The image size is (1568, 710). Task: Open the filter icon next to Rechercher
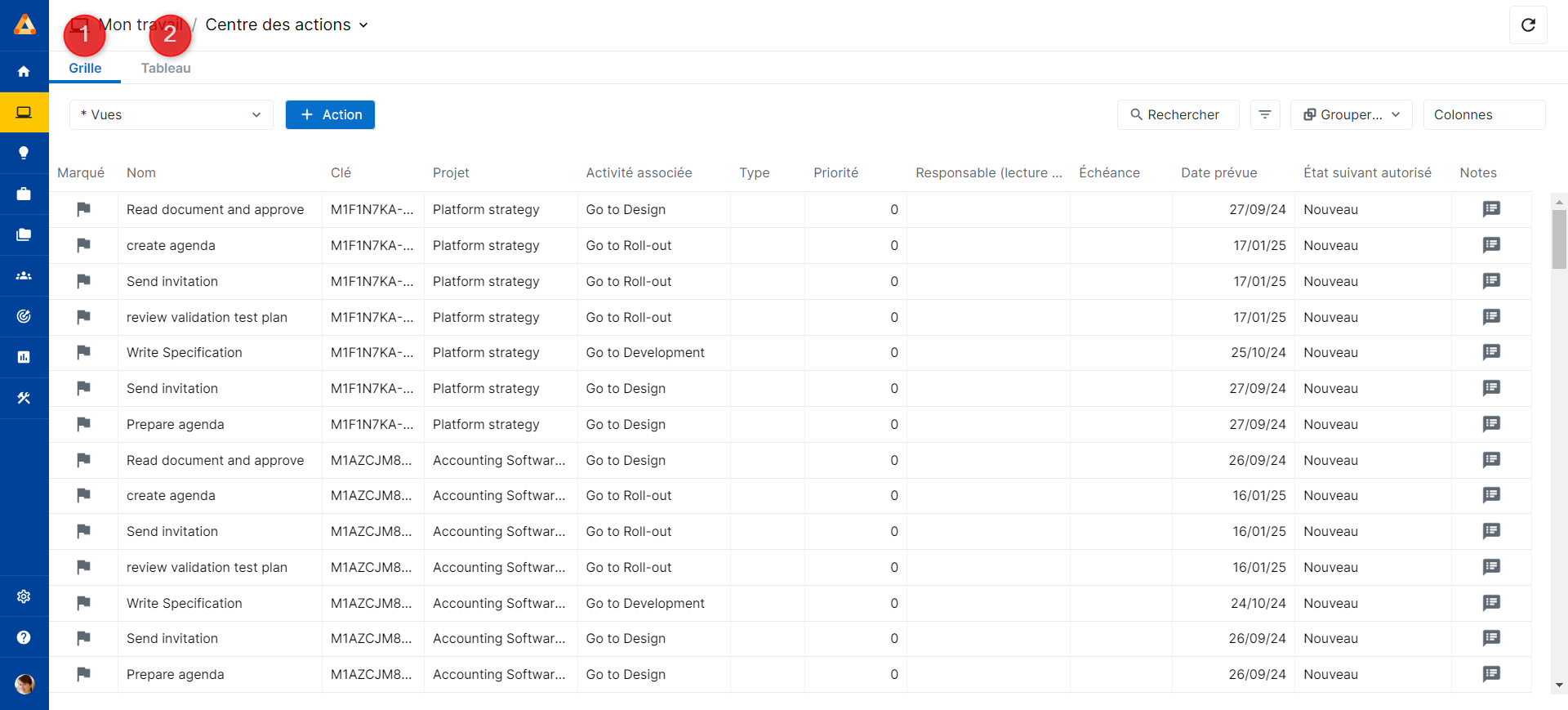coord(1265,115)
